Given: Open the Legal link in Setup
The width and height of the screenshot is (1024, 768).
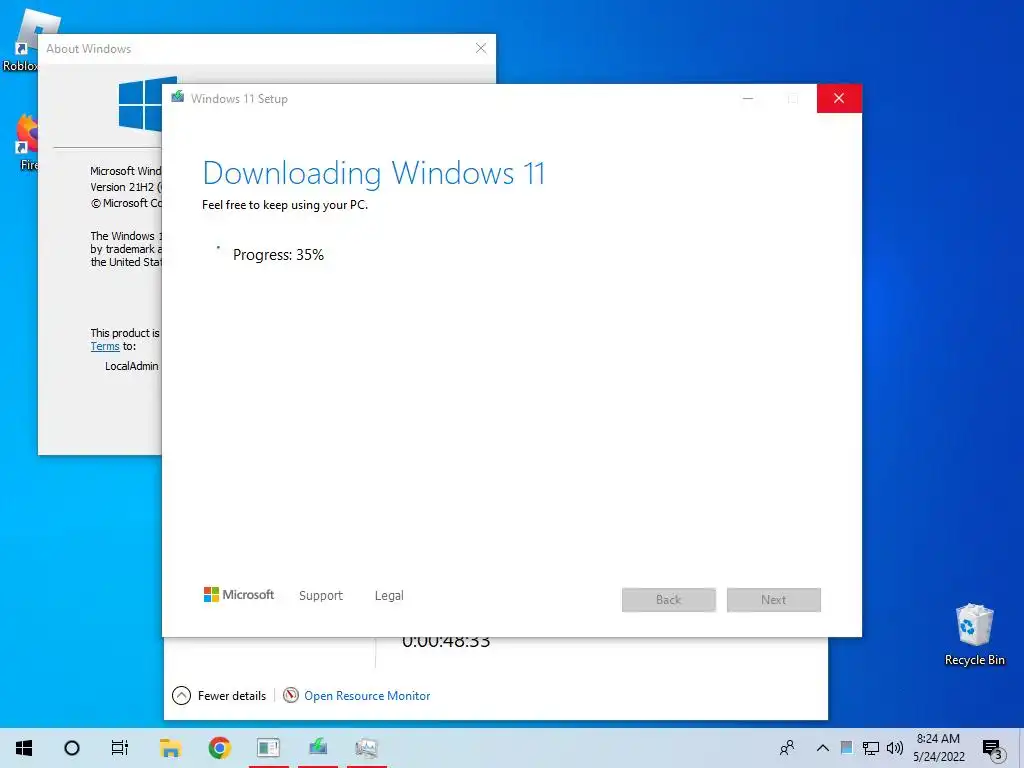Looking at the screenshot, I should click(389, 596).
